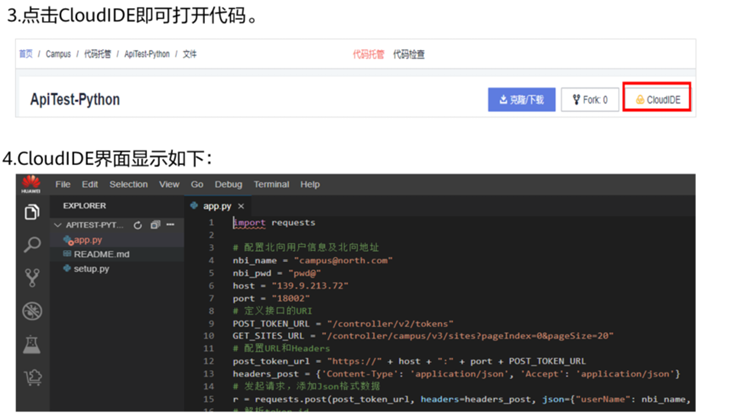Open setup.py from the Explorer tree
Image resolution: width=730 pixels, height=417 pixels.
(91, 269)
